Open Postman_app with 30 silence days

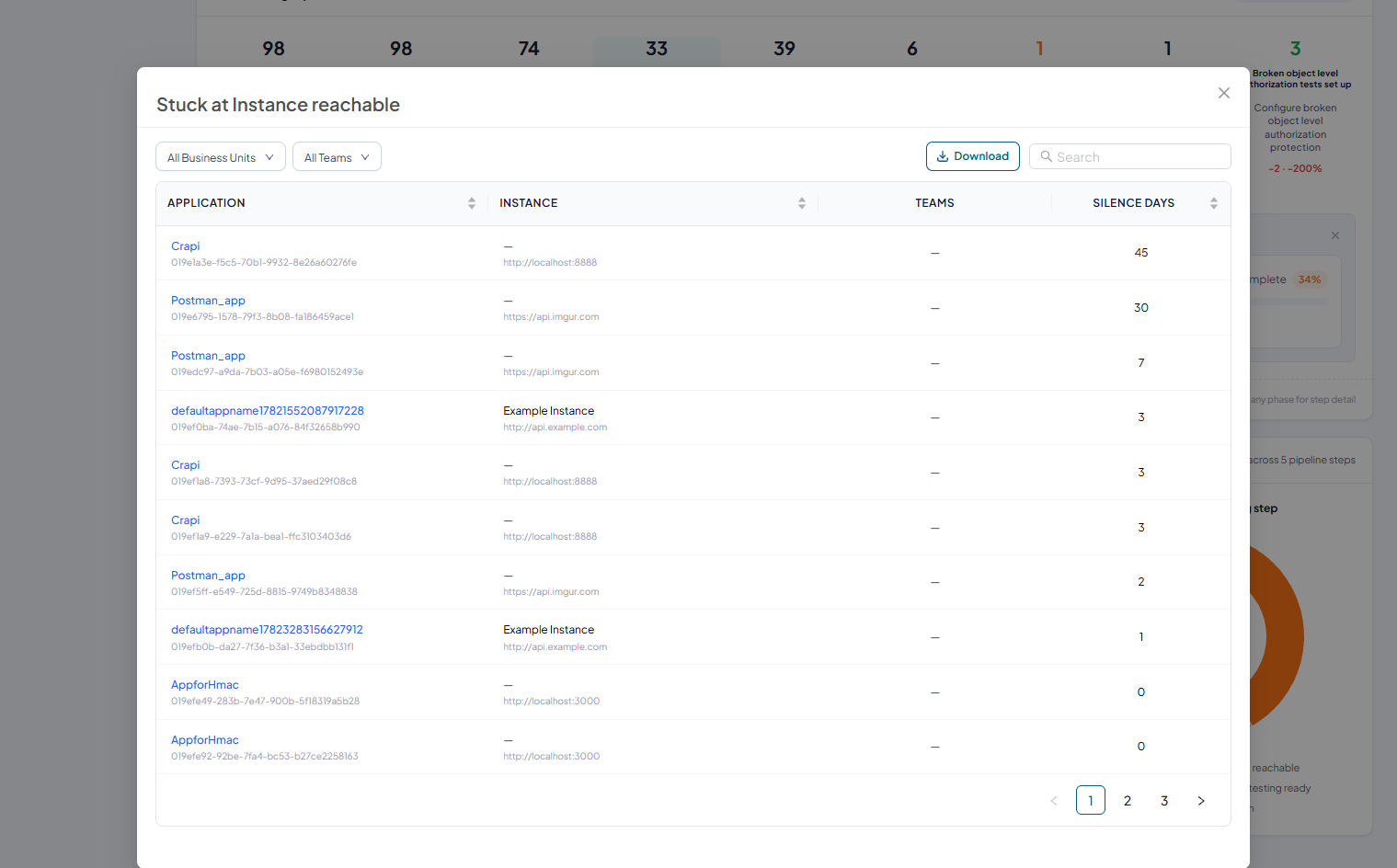(x=208, y=301)
